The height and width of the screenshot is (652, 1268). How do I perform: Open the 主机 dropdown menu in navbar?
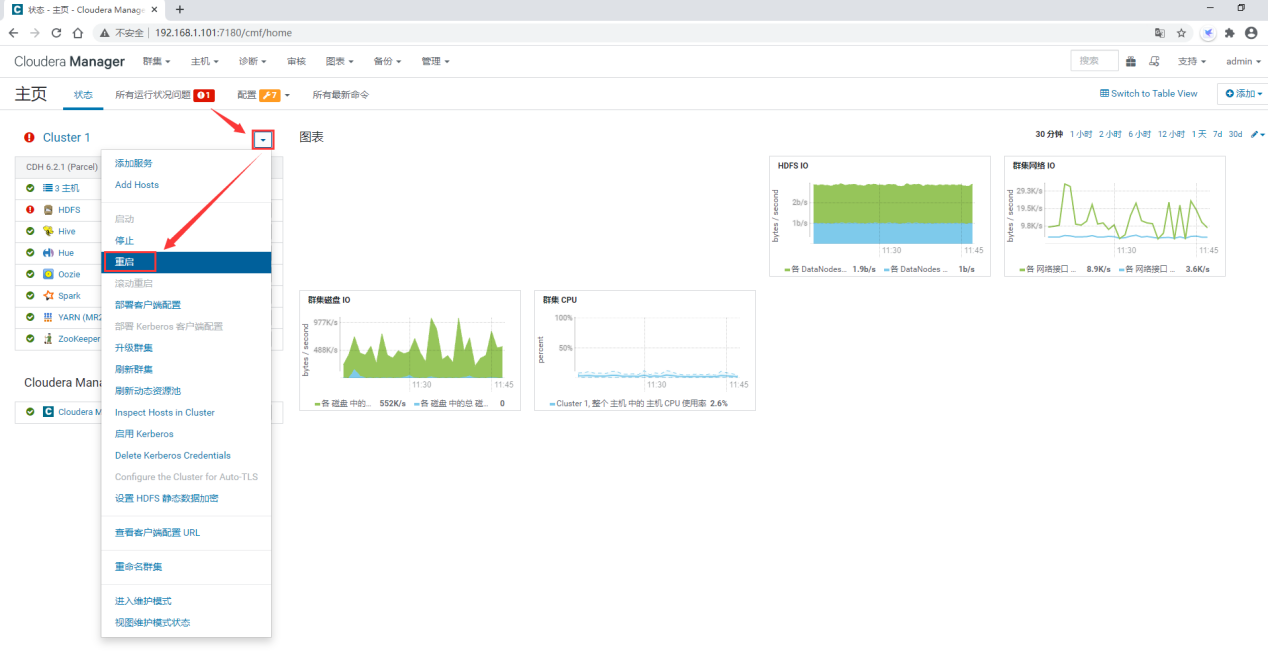tap(205, 61)
